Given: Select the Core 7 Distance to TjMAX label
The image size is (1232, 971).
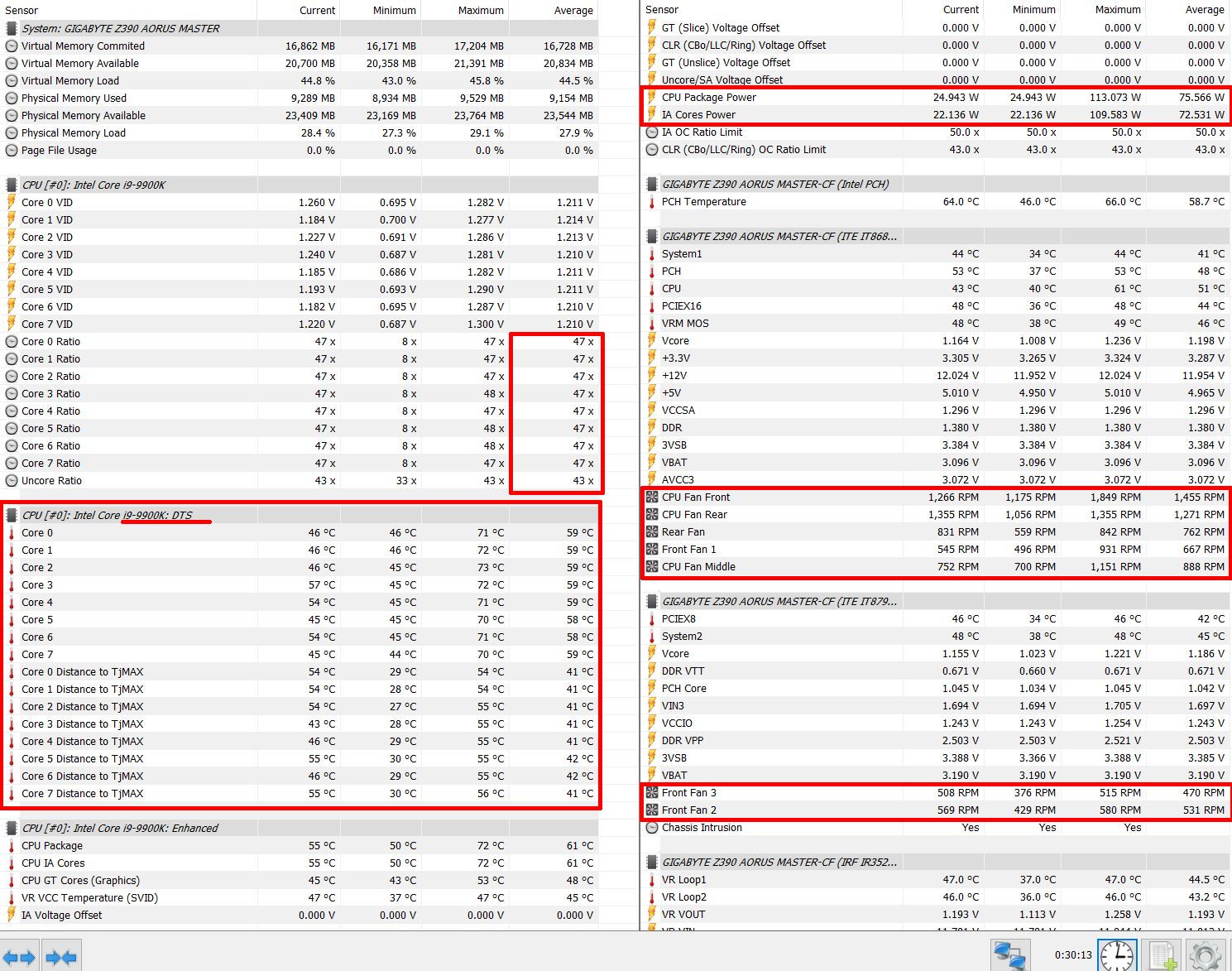Looking at the screenshot, I should click(x=82, y=793).
